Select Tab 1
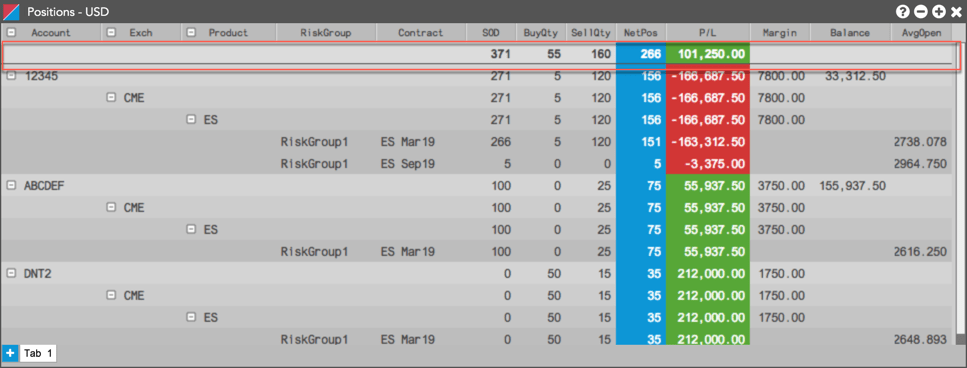 click(x=38, y=353)
